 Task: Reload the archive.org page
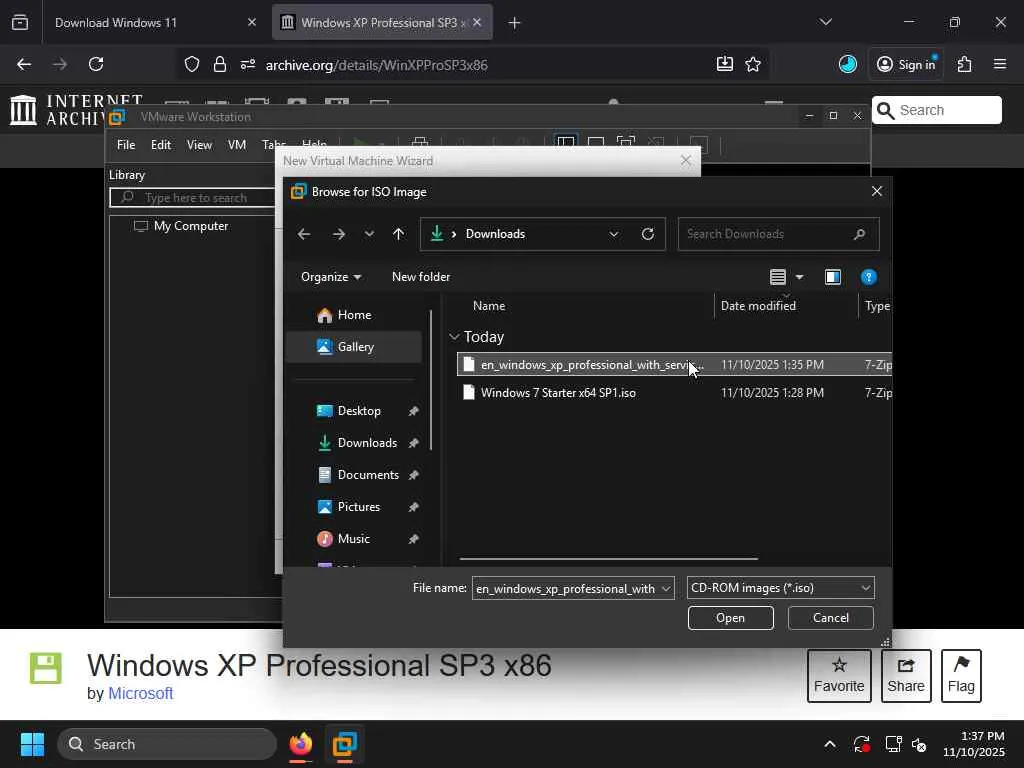96,65
